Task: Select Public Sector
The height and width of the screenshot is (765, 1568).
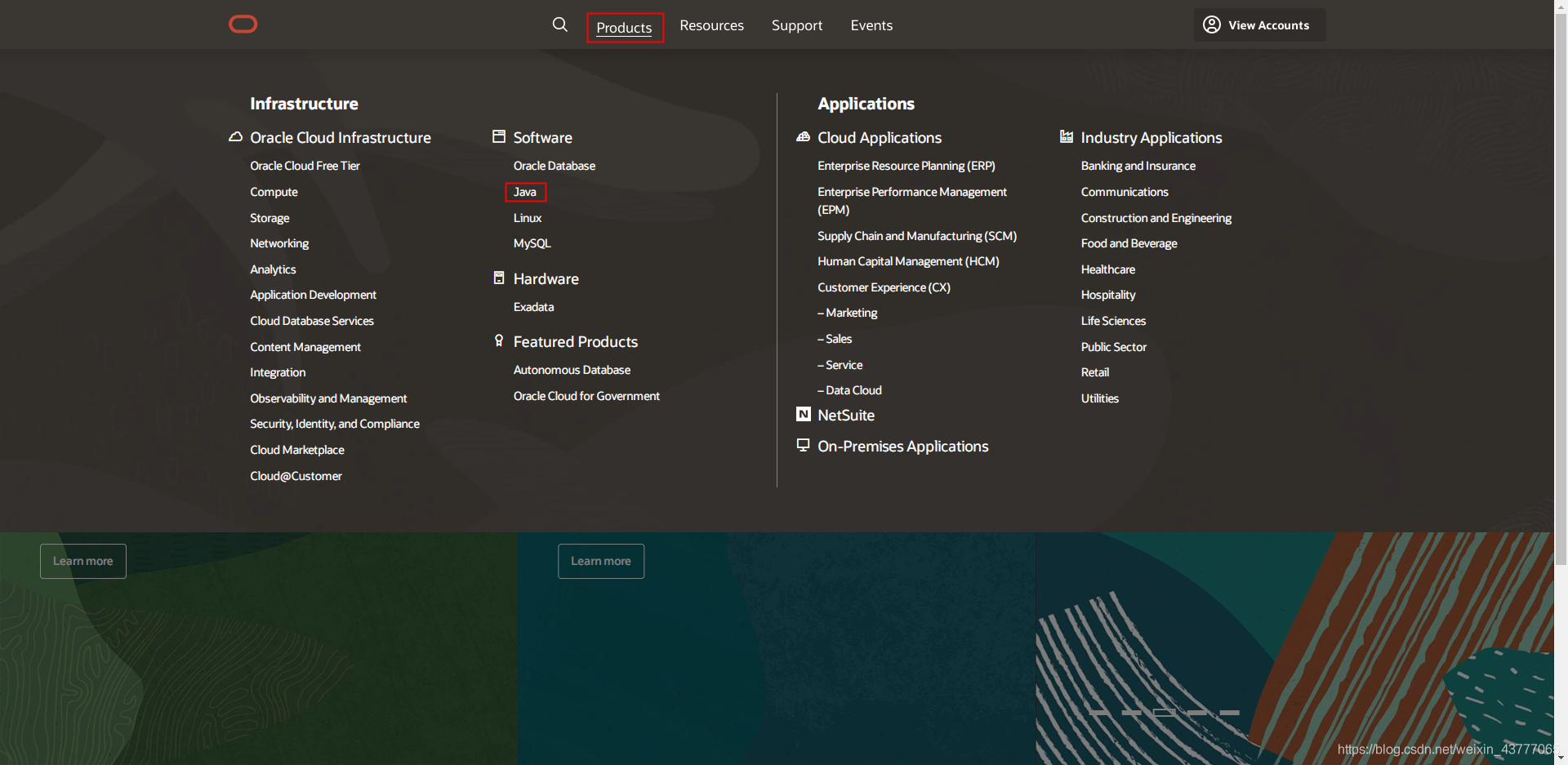Action: coord(1114,347)
